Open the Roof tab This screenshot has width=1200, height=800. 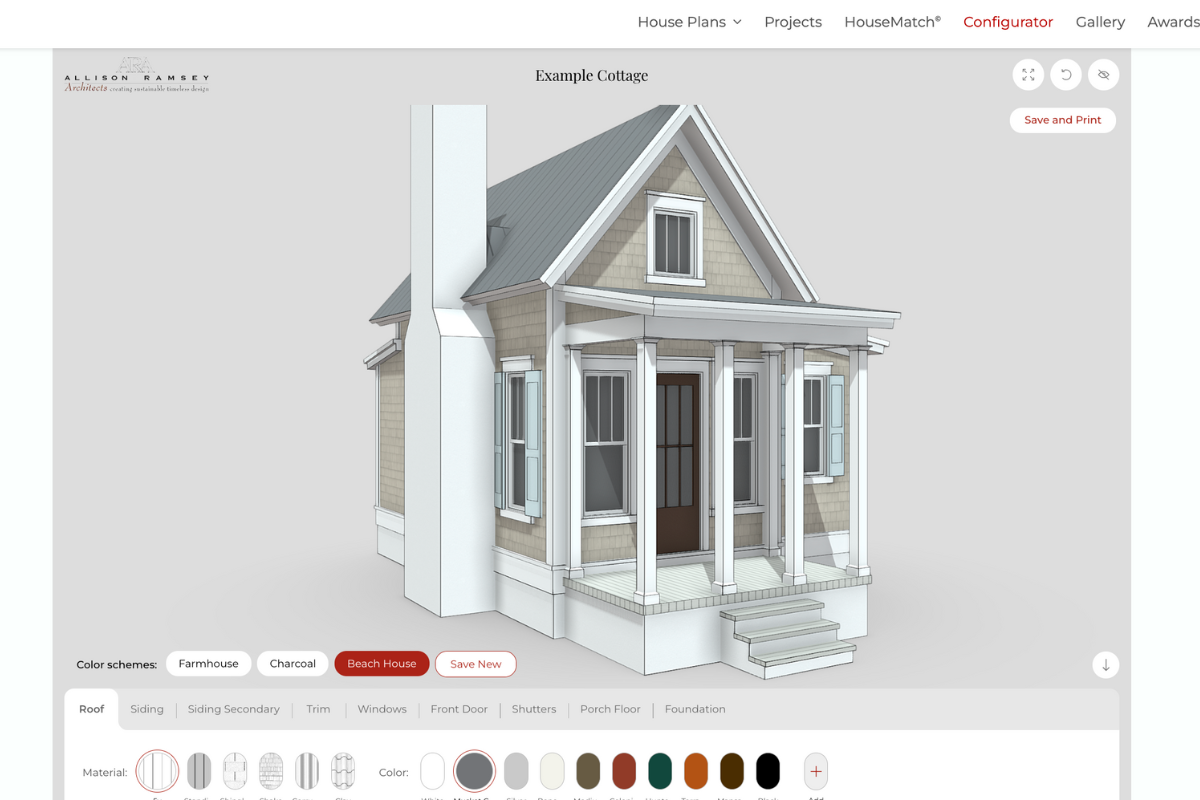(x=92, y=709)
